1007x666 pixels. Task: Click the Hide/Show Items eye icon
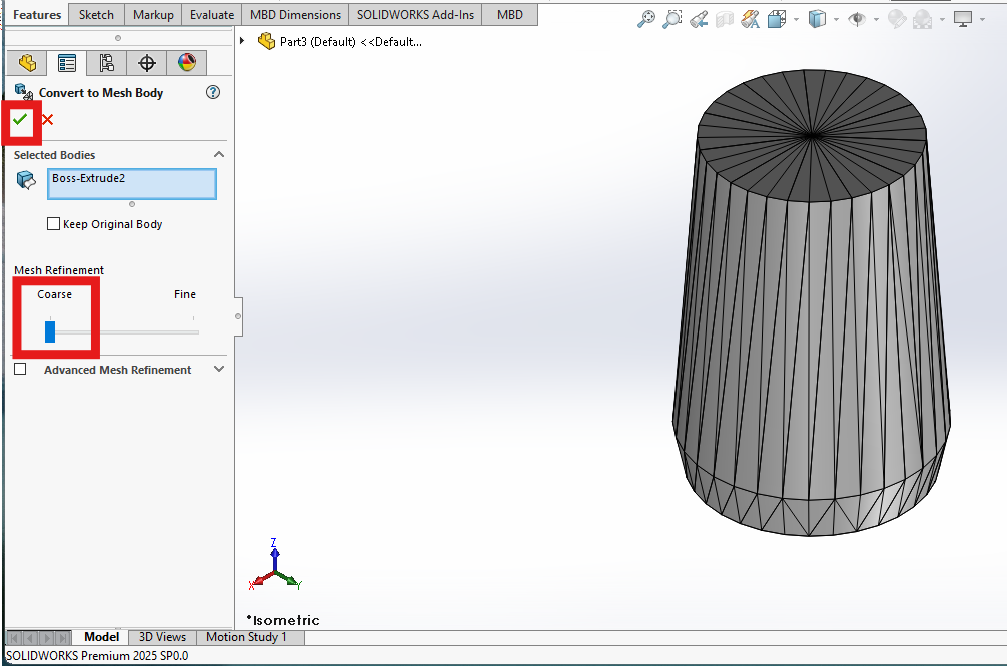(x=857, y=20)
